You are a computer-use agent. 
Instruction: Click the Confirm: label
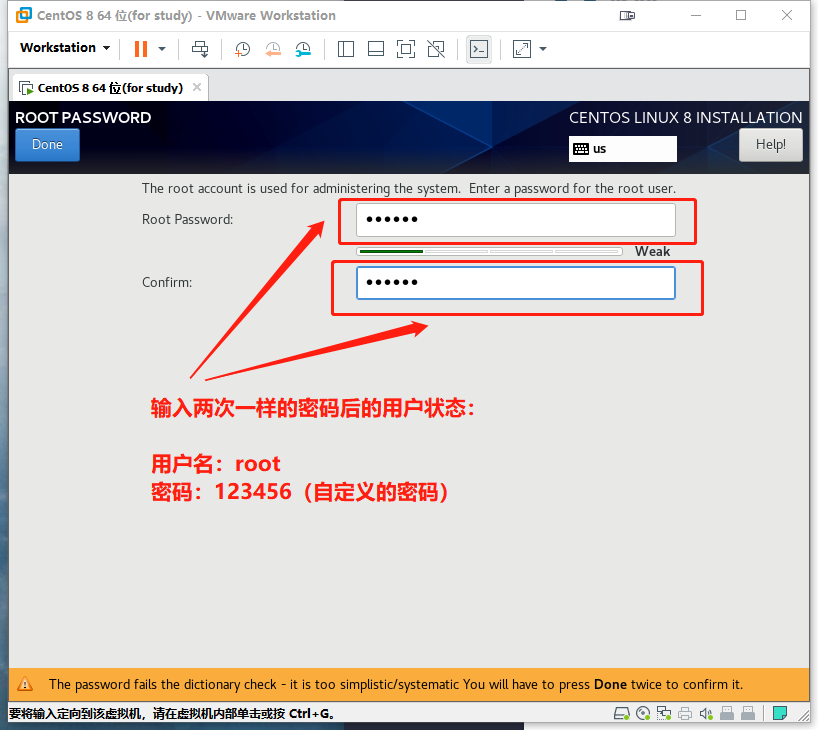point(167,283)
